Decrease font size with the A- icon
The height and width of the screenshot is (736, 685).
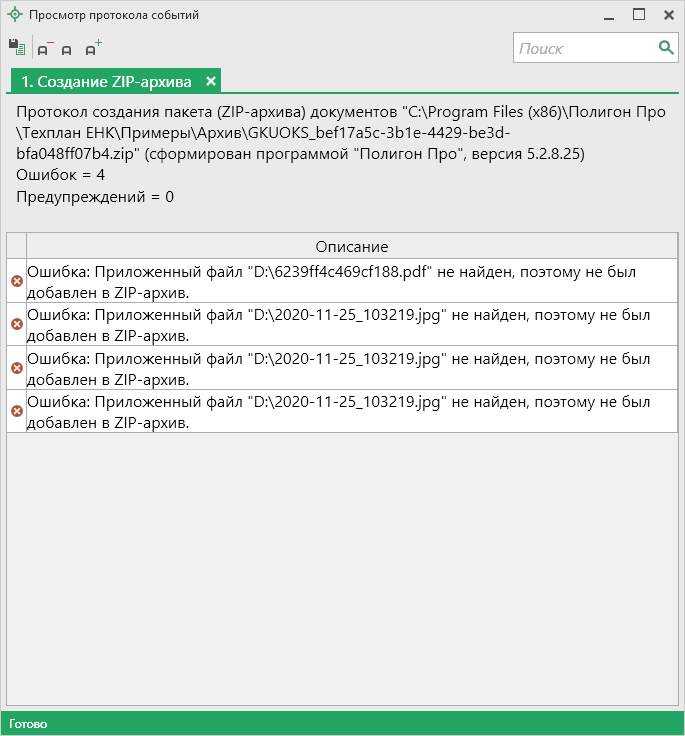tap(45, 48)
